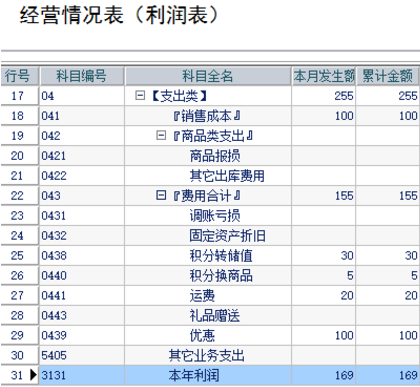Click account code 041
This screenshot has width=420, height=387.
tap(50, 116)
